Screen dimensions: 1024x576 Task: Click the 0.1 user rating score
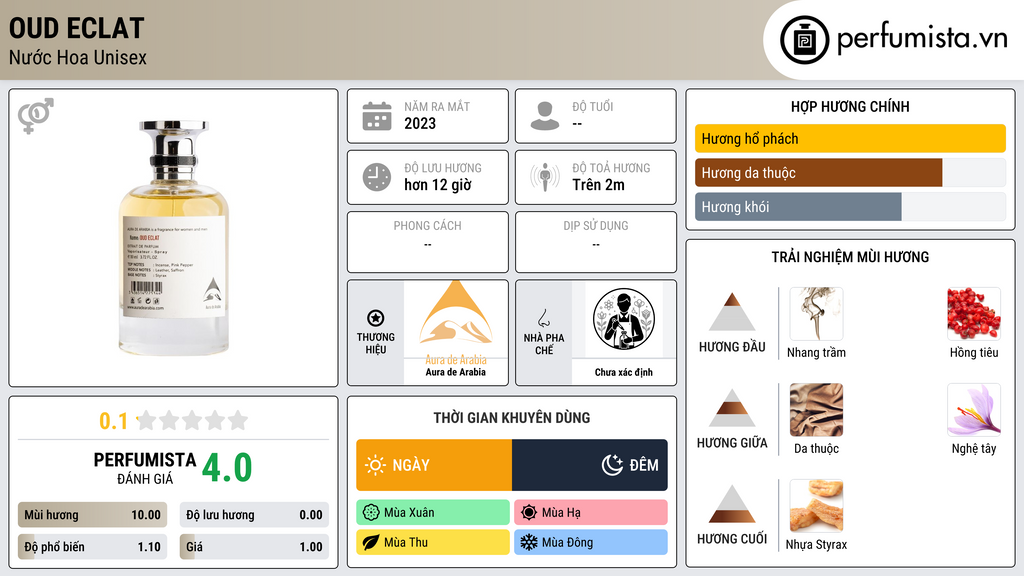click(113, 421)
